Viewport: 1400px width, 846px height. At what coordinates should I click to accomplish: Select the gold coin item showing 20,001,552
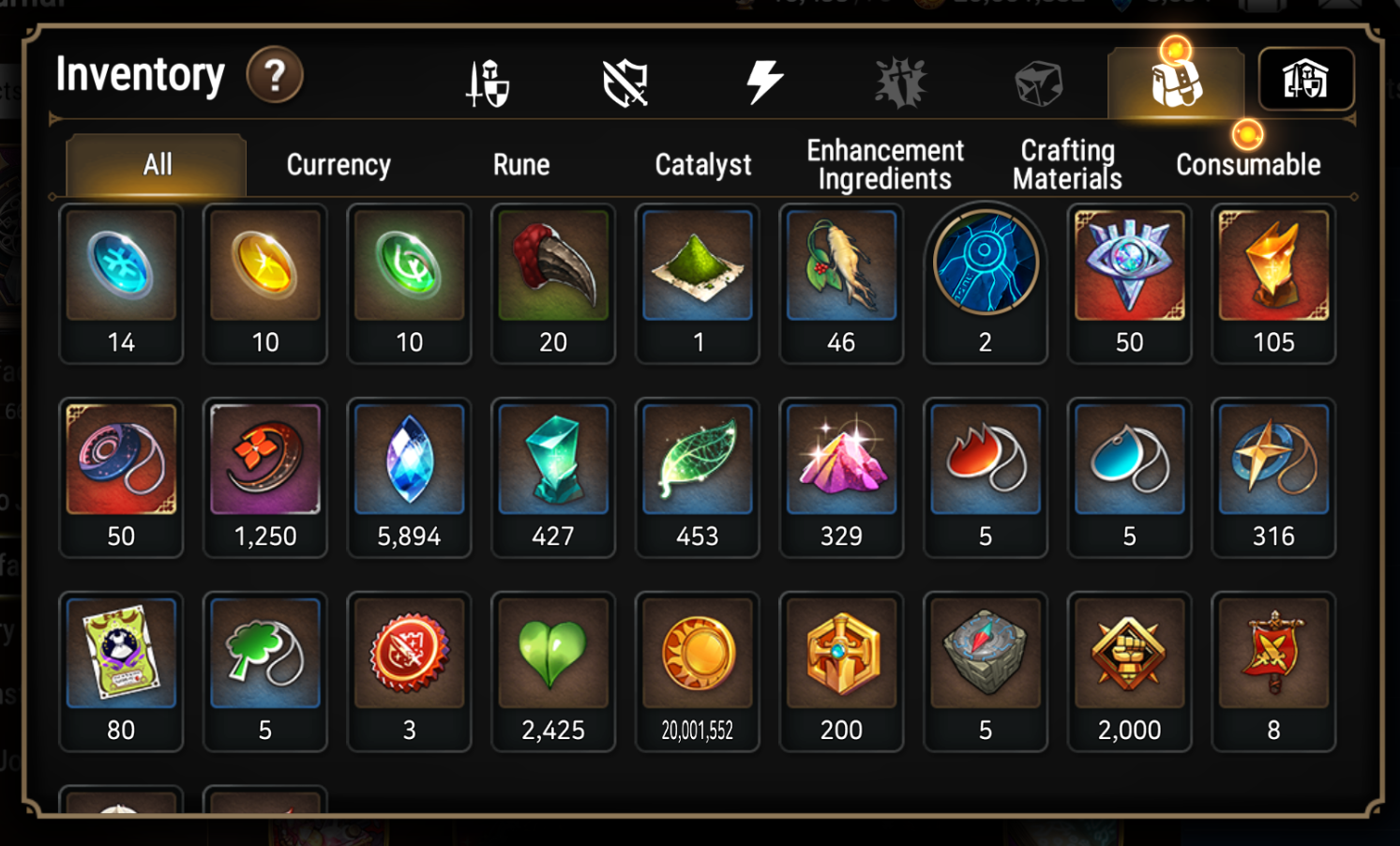(x=697, y=672)
